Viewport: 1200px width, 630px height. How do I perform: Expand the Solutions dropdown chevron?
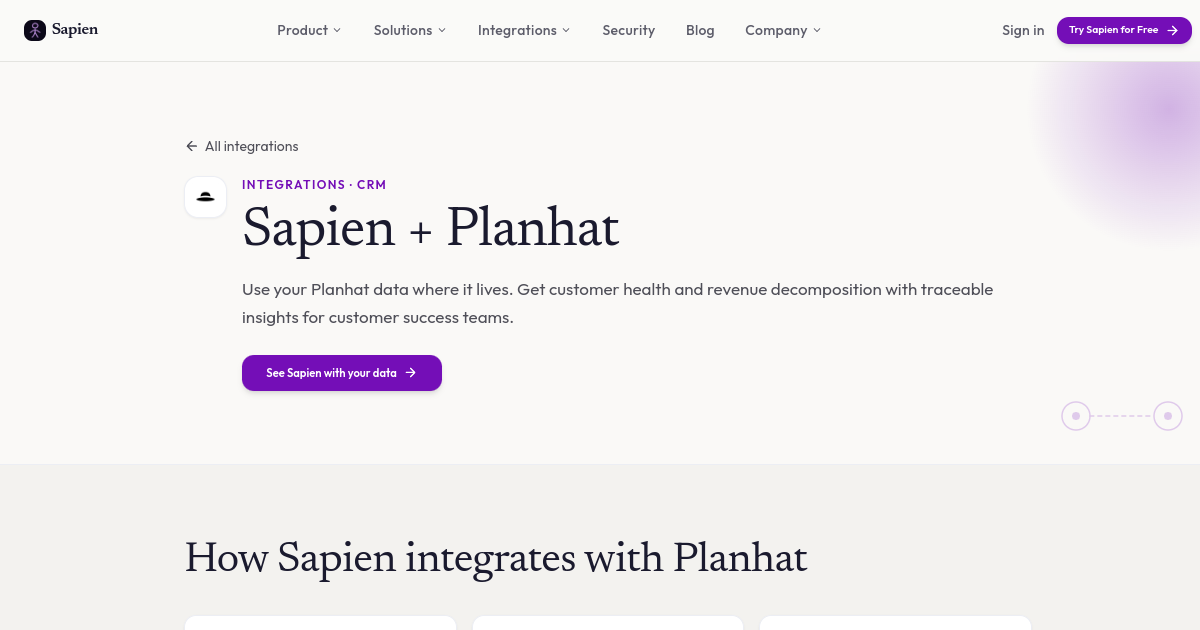442,30
